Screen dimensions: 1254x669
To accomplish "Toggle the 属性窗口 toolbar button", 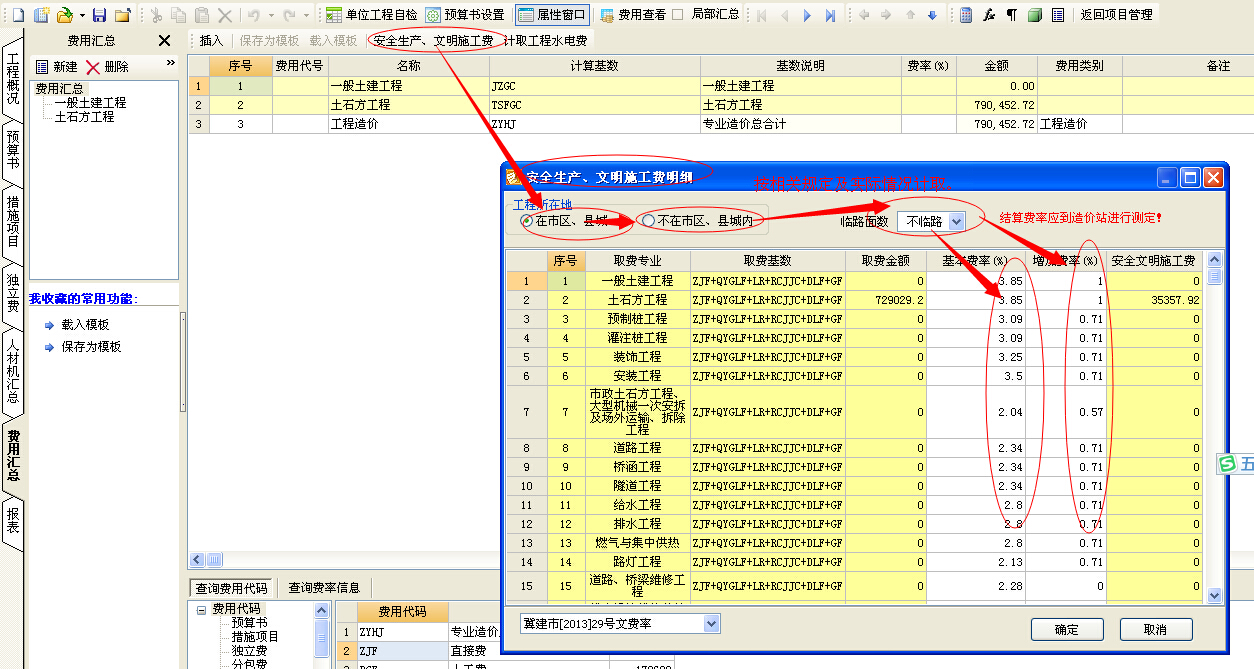I will click(x=553, y=15).
